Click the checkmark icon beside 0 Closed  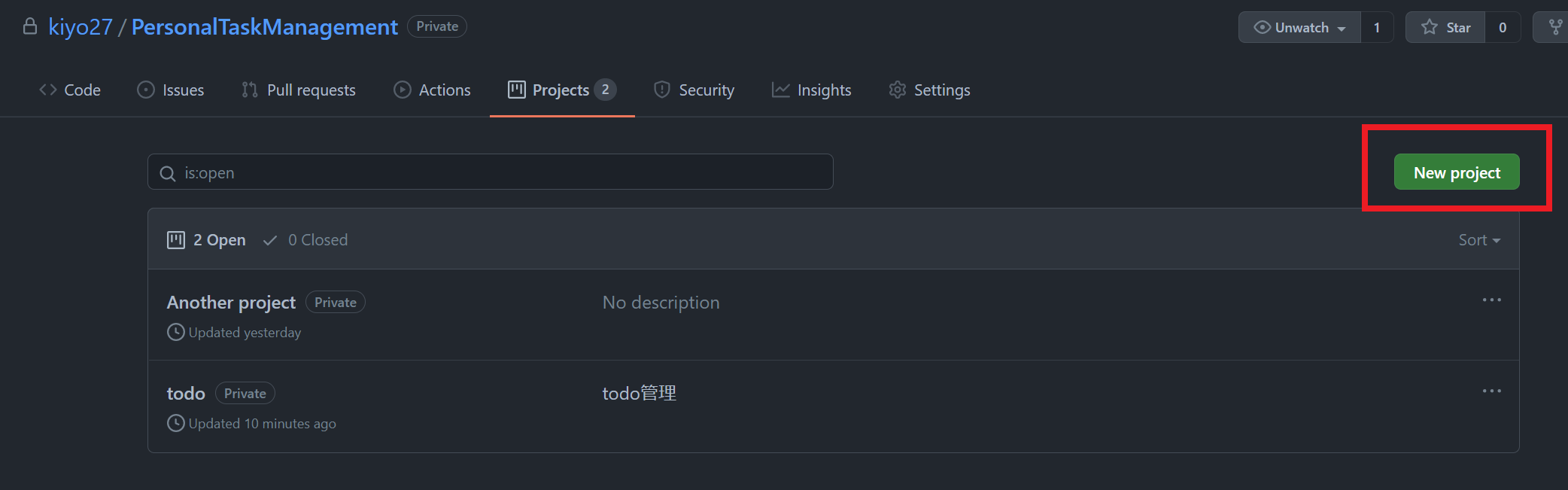click(270, 241)
